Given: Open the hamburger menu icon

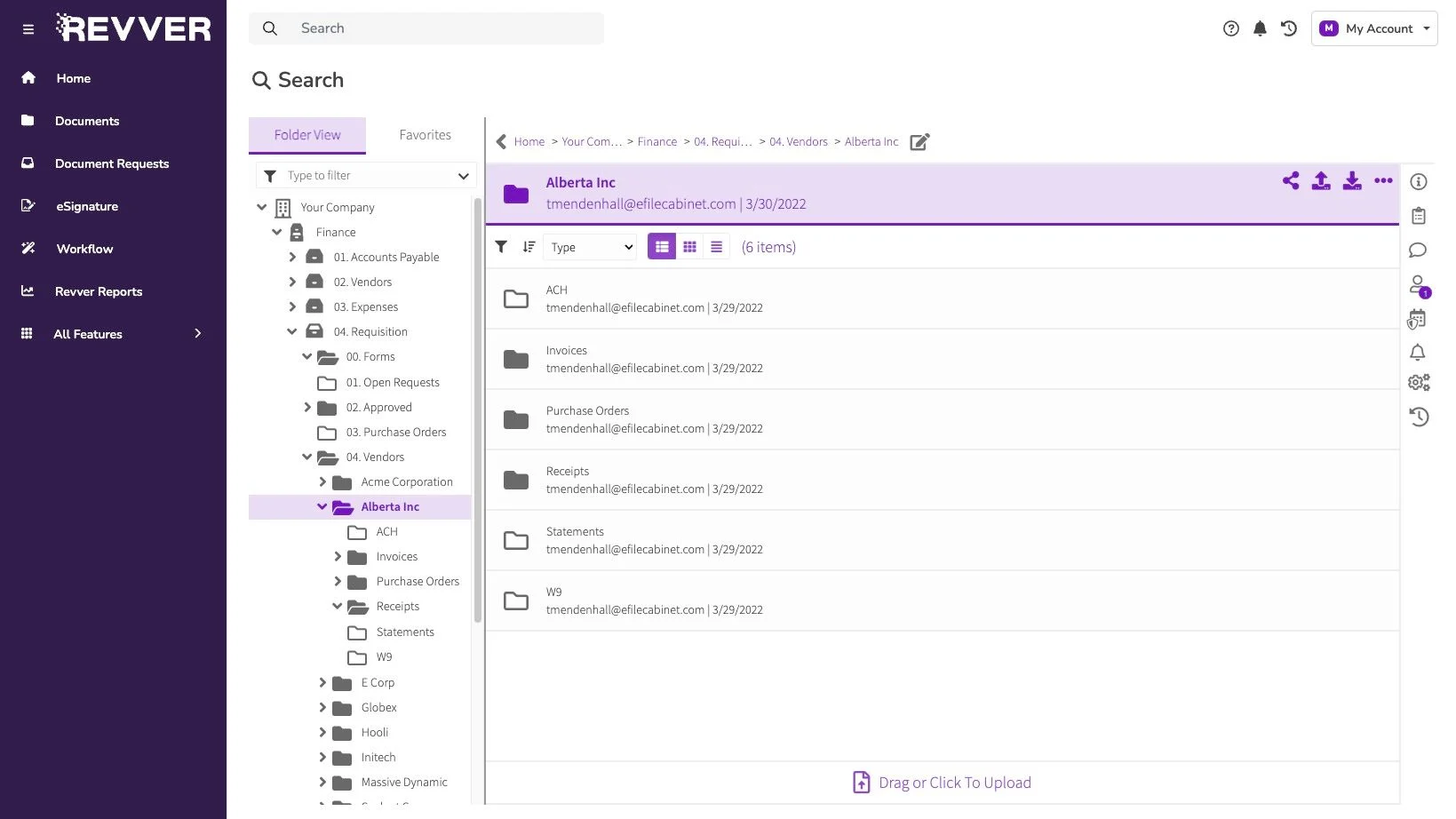Looking at the screenshot, I should point(28,29).
